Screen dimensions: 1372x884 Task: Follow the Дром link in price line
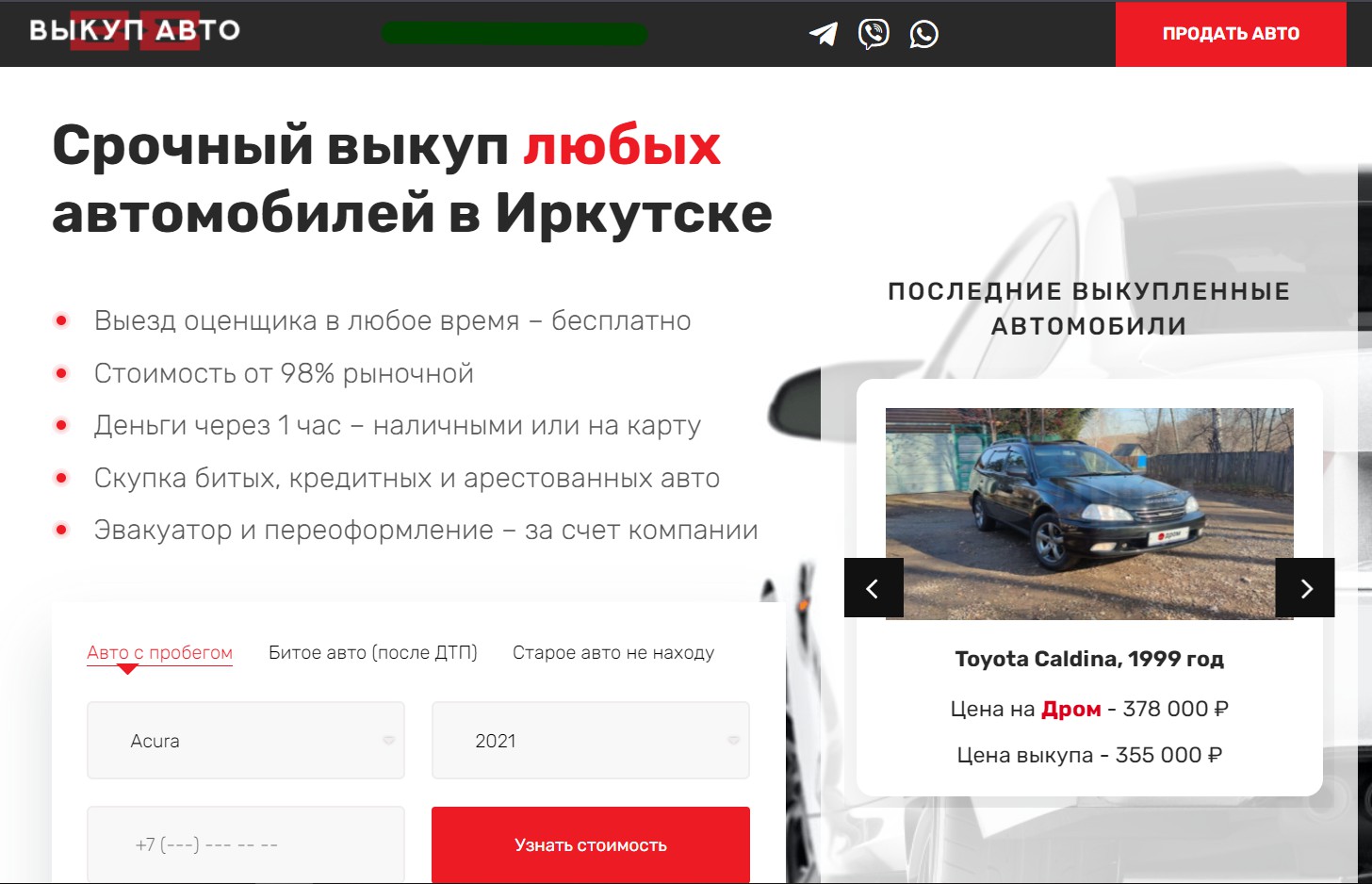(1071, 709)
